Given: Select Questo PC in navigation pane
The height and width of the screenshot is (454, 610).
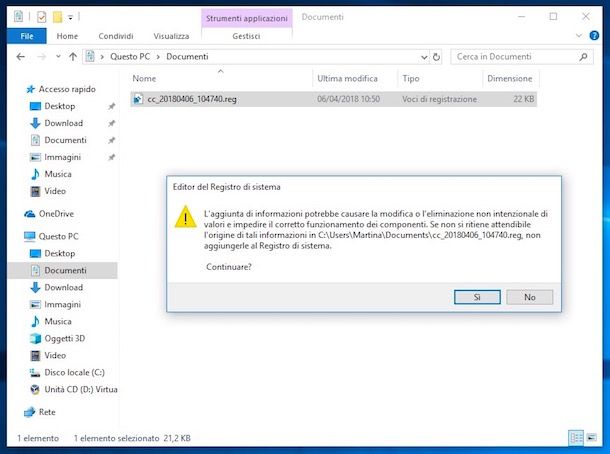Looking at the screenshot, I should click(x=58, y=237).
